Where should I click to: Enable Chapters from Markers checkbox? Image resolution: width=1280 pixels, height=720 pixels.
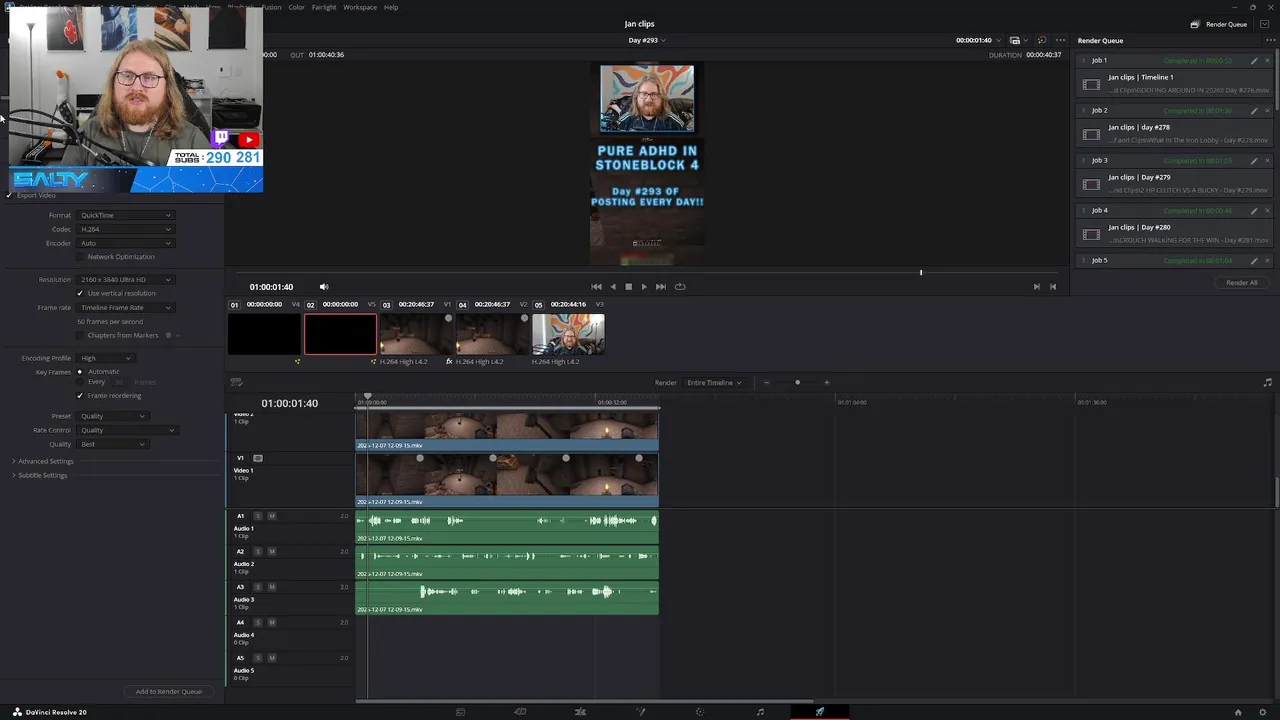[x=80, y=335]
